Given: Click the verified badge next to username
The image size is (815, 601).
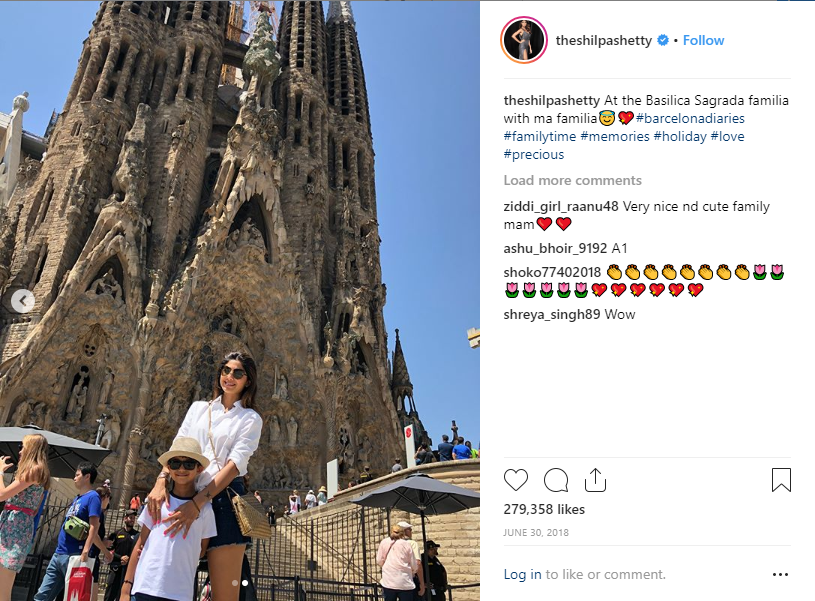Looking at the screenshot, I should 663,40.
